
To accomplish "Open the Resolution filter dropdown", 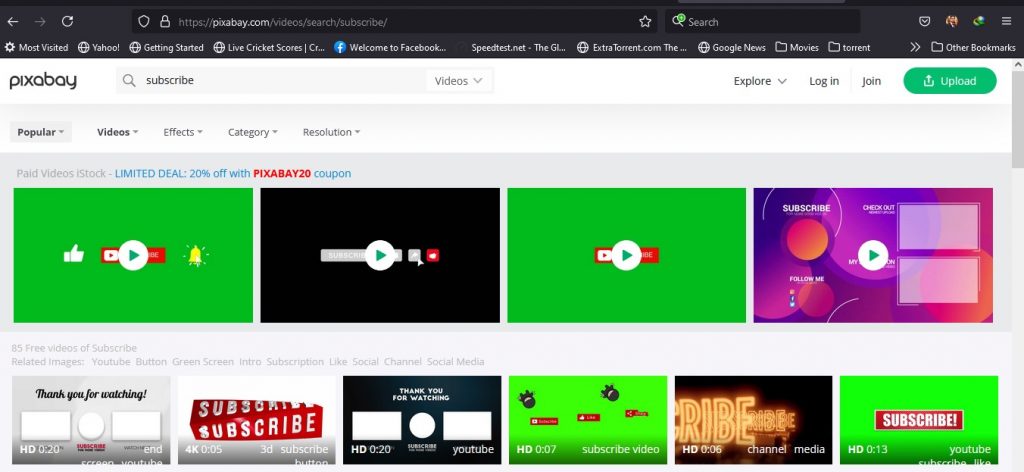I will [x=331, y=132].
